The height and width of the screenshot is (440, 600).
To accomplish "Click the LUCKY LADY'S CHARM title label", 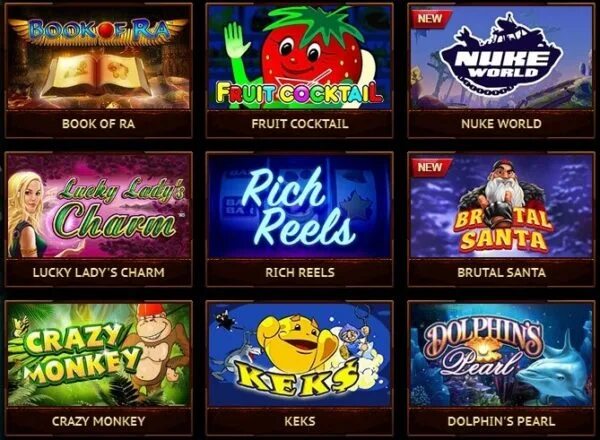I will 98,272.
